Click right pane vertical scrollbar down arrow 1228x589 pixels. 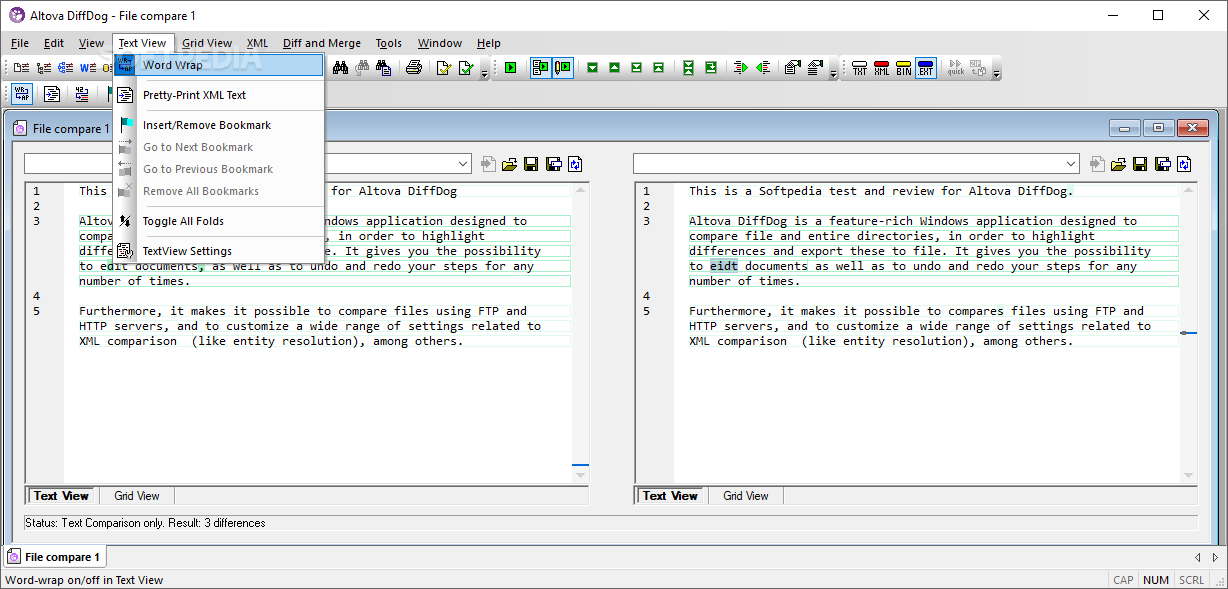(1189, 475)
